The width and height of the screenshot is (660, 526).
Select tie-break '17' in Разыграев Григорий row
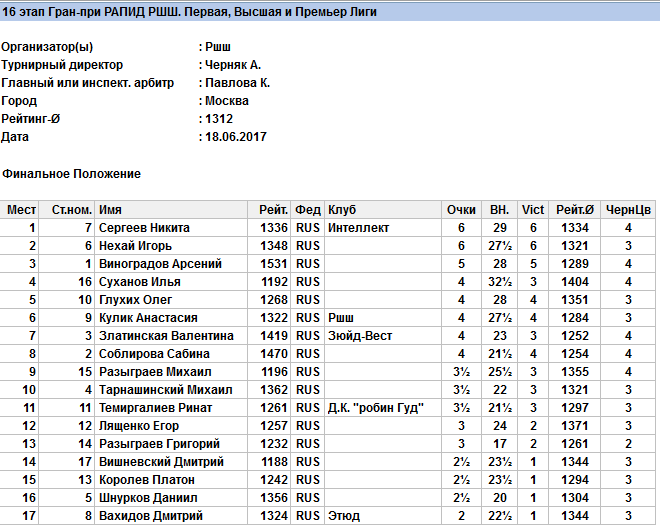(500, 444)
